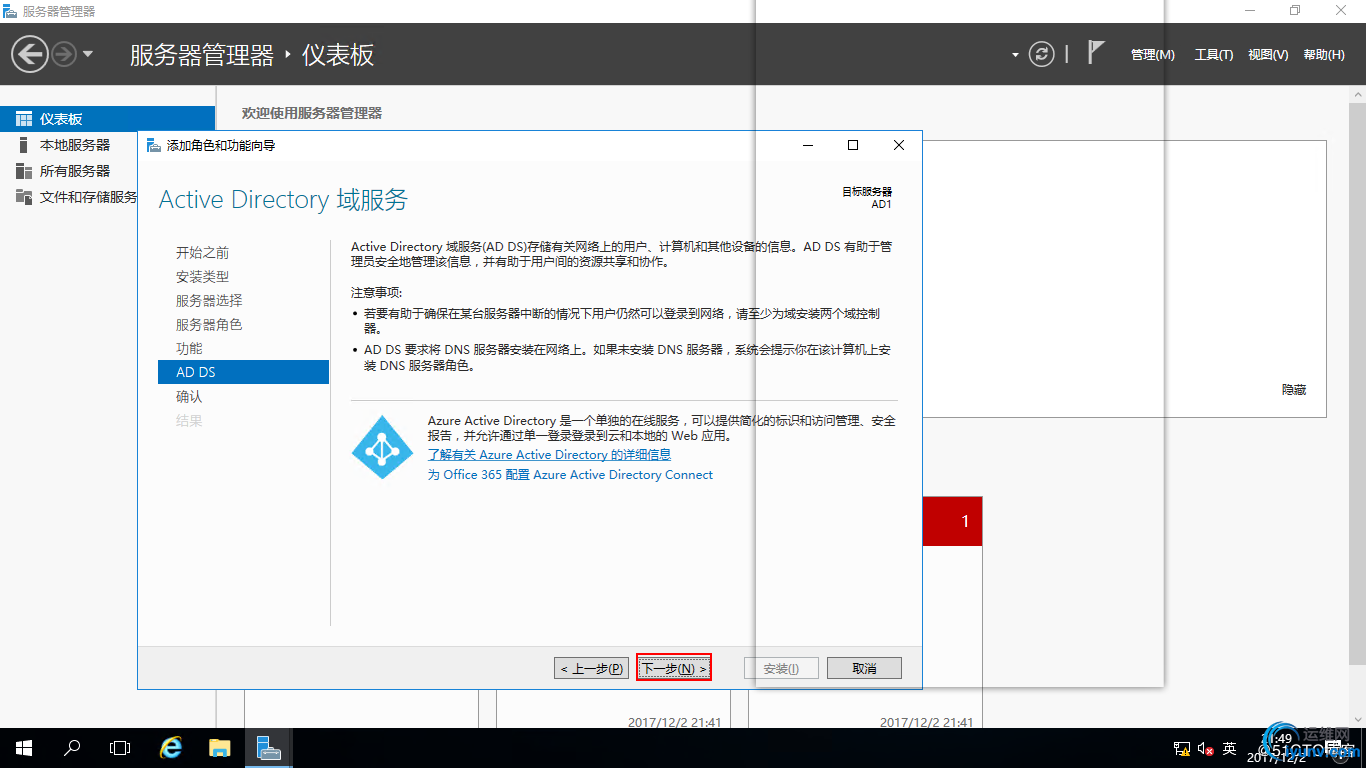
Task: Click the 英 input language indicator
Action: point(1230,749)
